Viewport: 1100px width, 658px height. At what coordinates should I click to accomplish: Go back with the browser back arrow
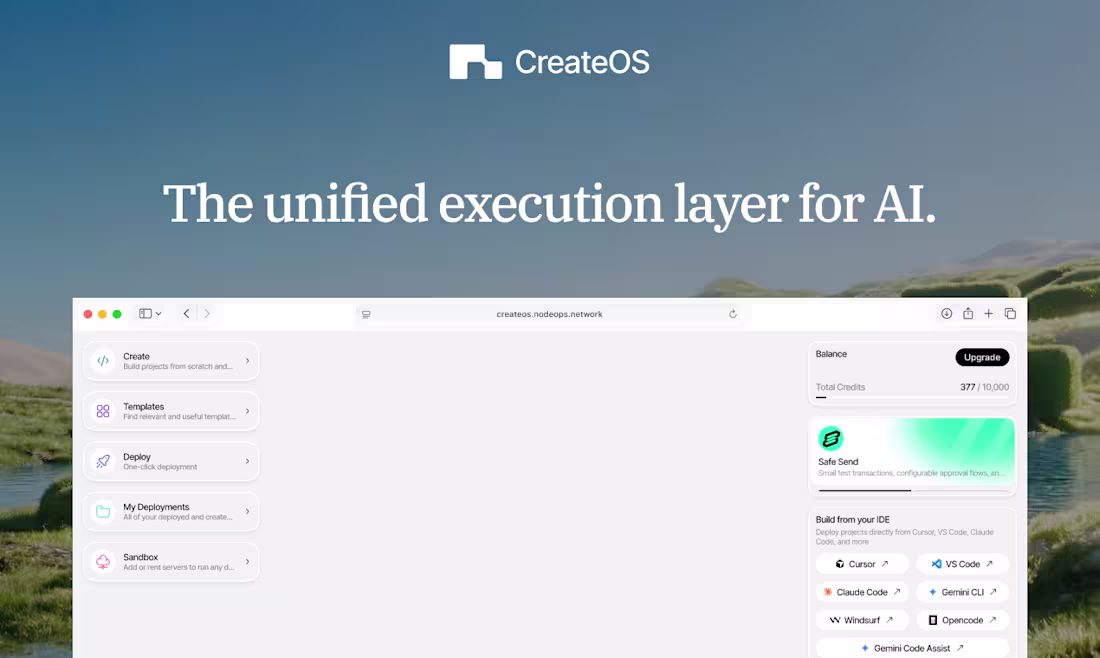[187, 314]
